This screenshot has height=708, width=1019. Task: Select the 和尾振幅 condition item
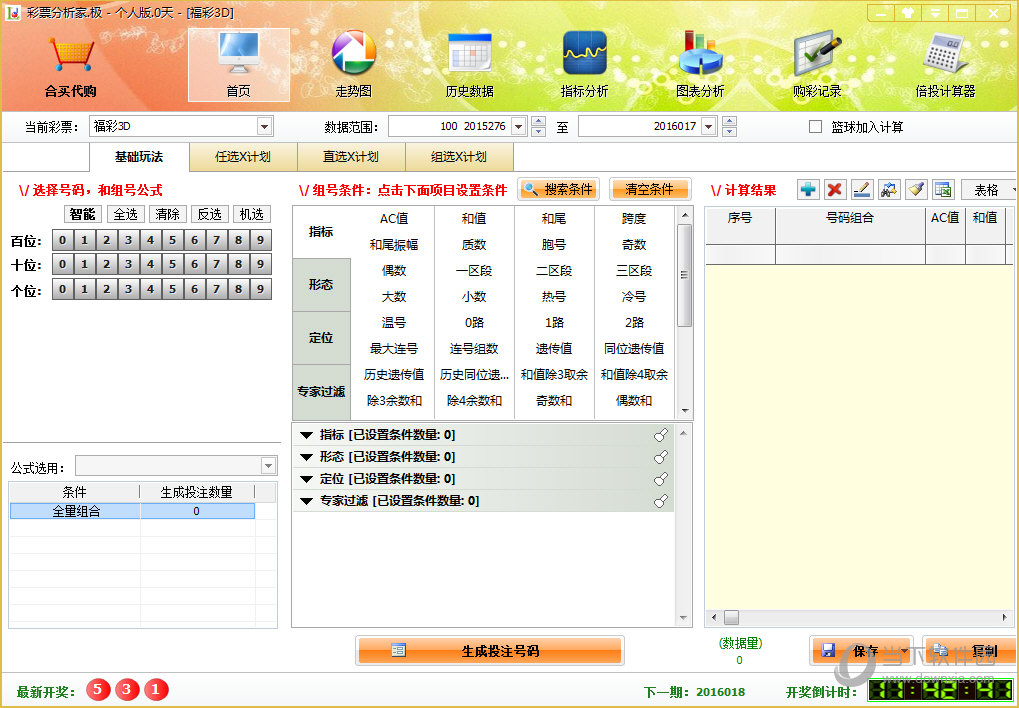[394, 245]
